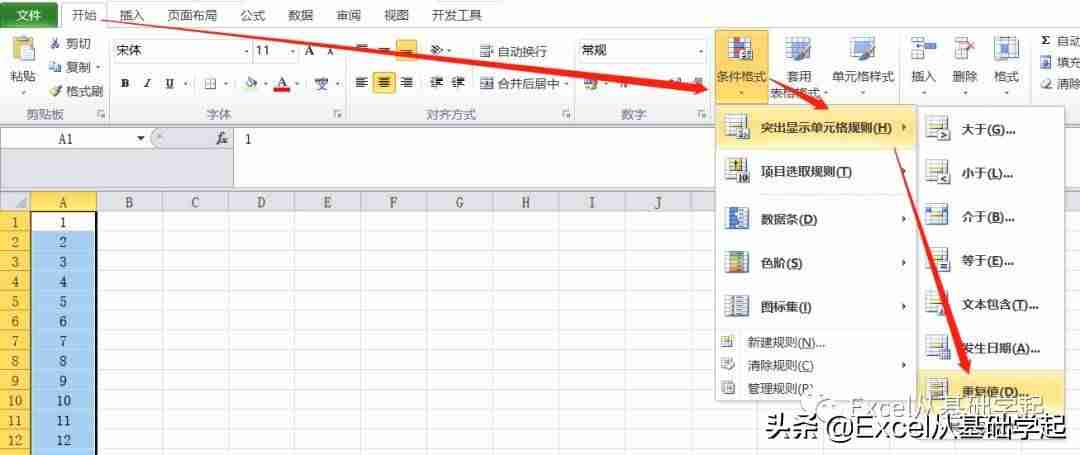
Task: Choose the 等于 equal to rule
Action: tap(991, 262)
